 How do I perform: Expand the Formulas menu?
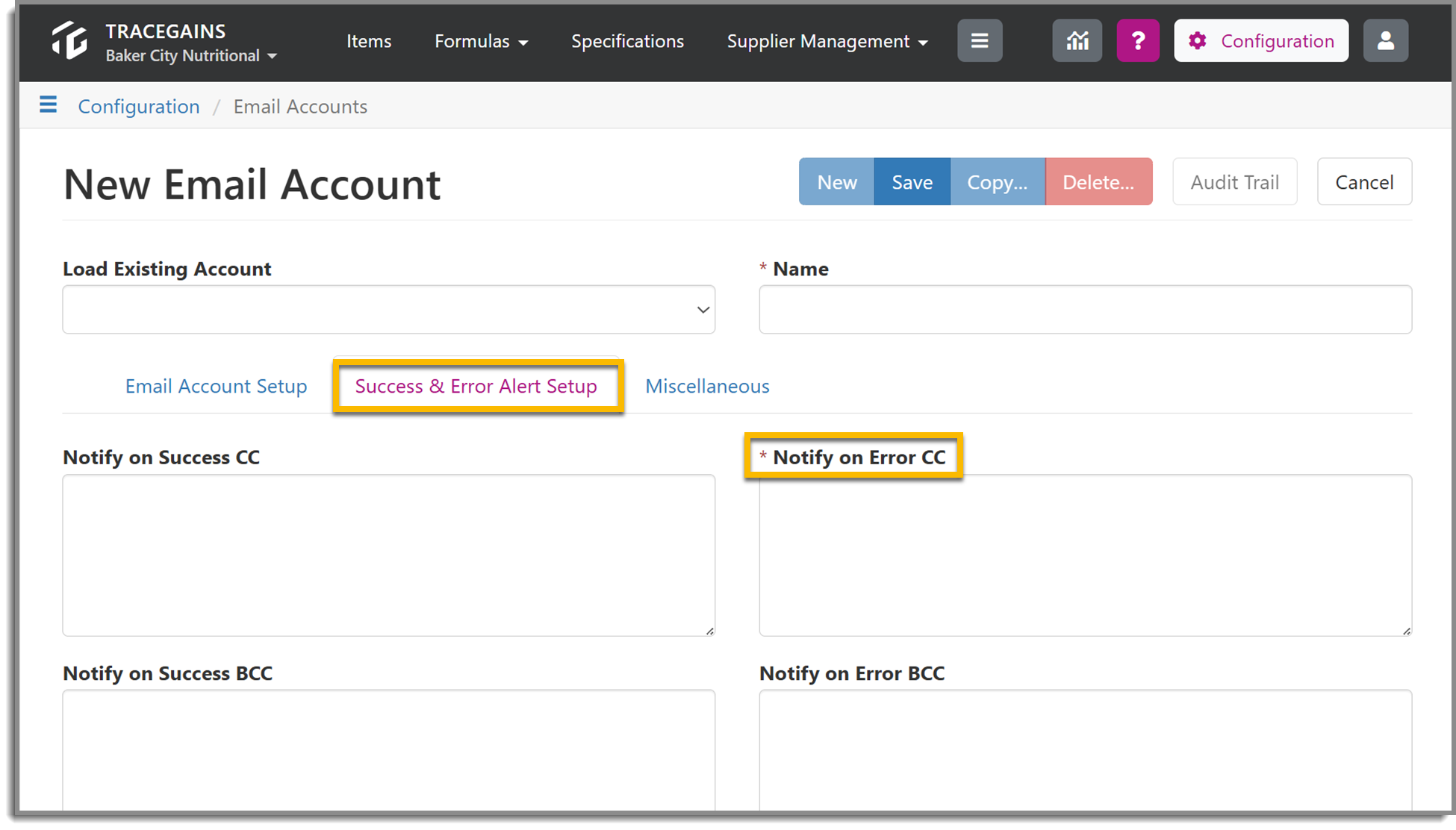tap(481, 41)
